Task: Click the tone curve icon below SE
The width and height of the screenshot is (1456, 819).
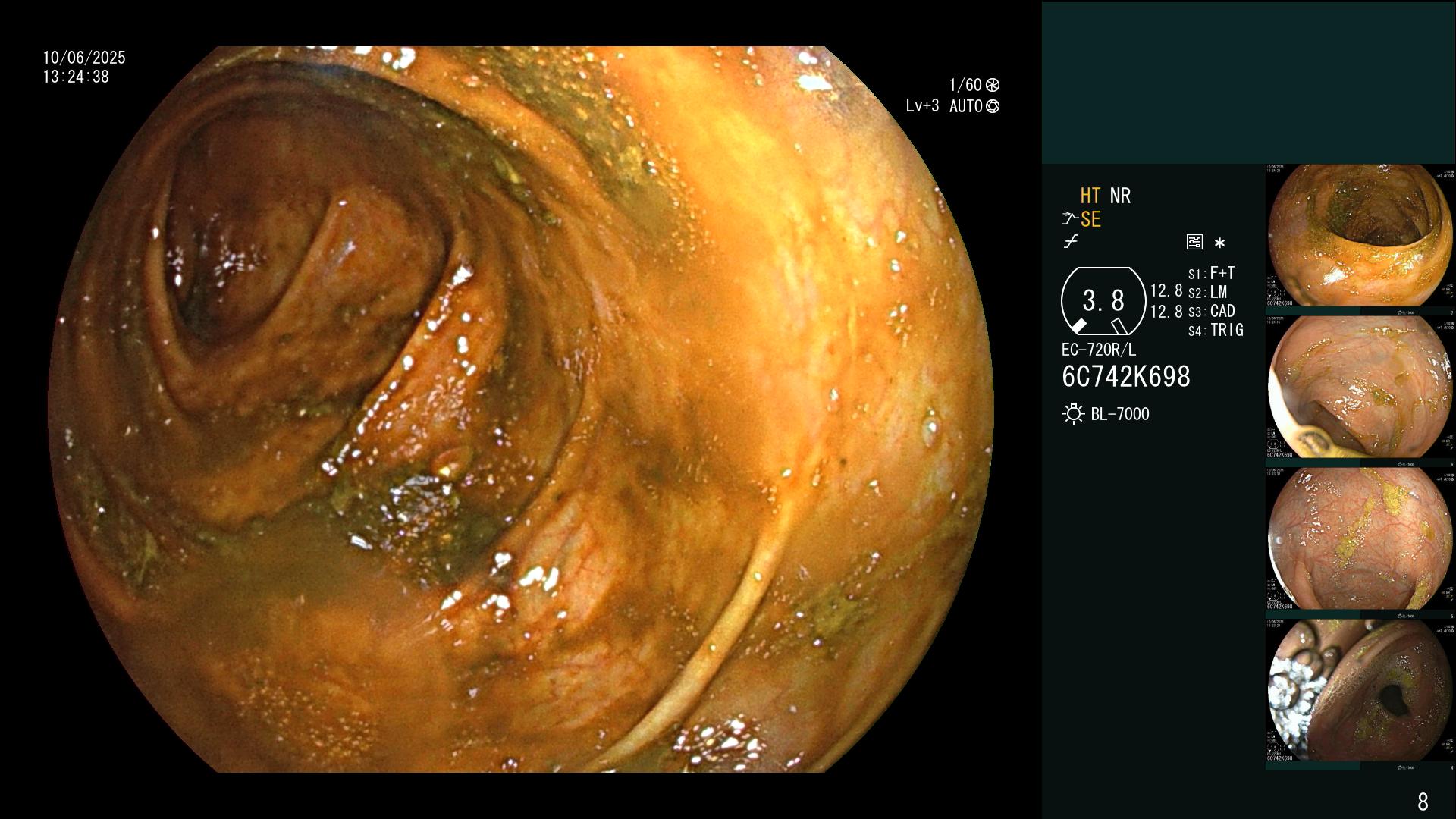Action: pos(1071,242)
